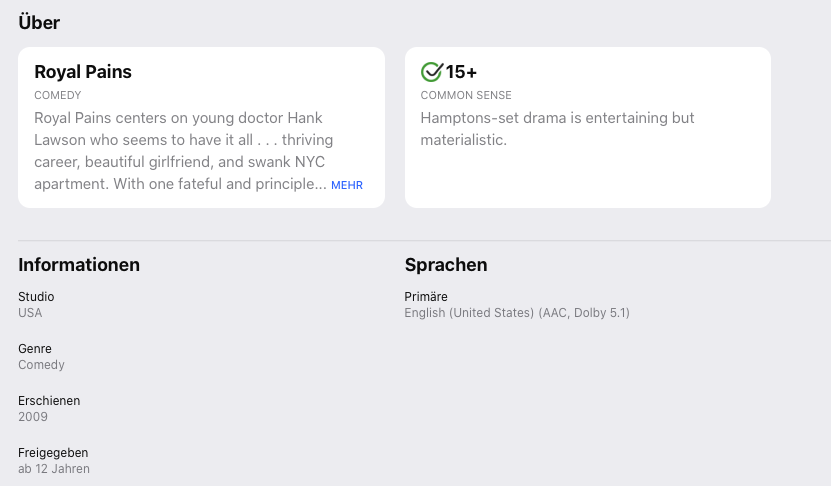Click the COMEDY label under Royal Pains
Screen dimensions: 831x486
point(58,96)
